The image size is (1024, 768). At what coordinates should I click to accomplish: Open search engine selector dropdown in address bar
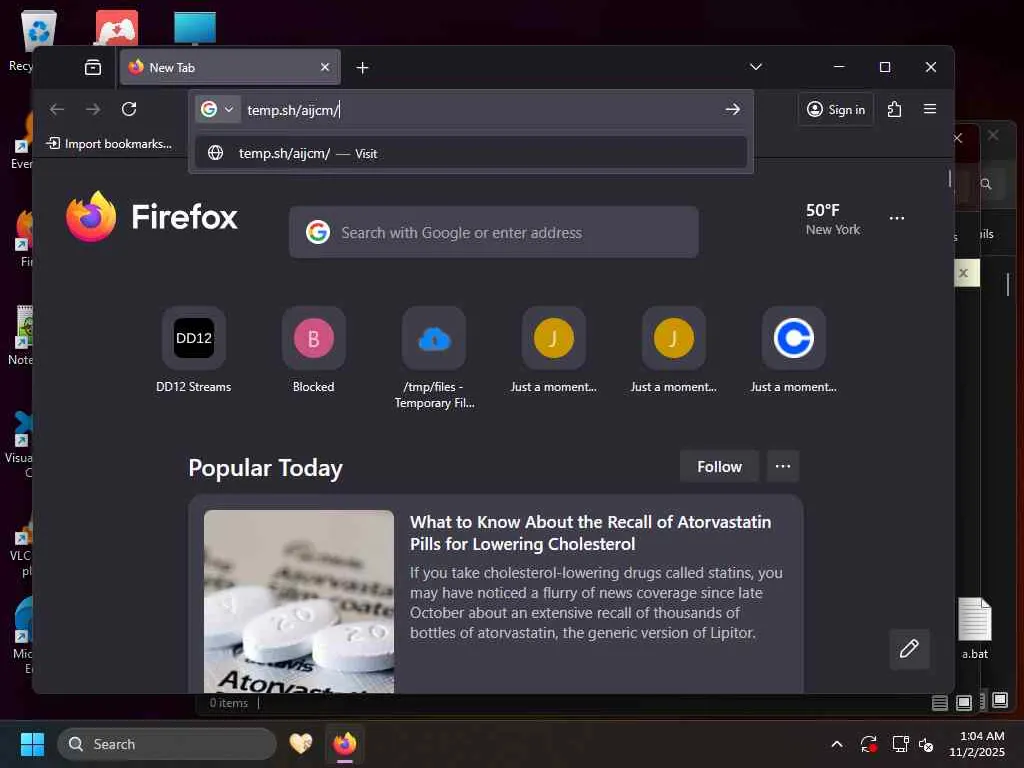coord(217,109)
